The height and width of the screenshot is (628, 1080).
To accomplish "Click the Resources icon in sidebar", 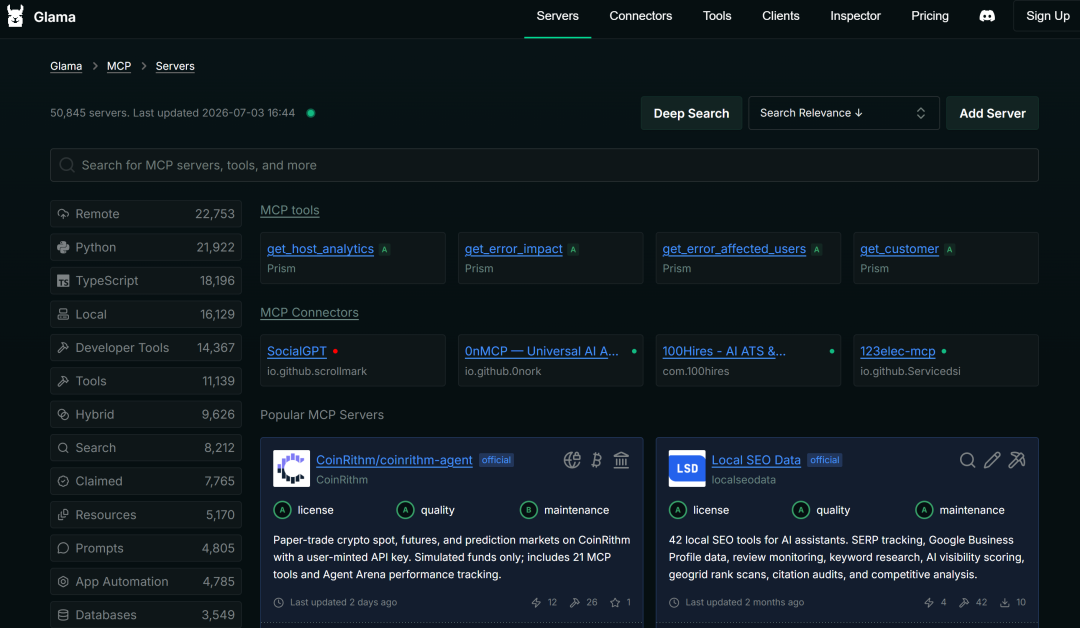I will click(63, 514).
